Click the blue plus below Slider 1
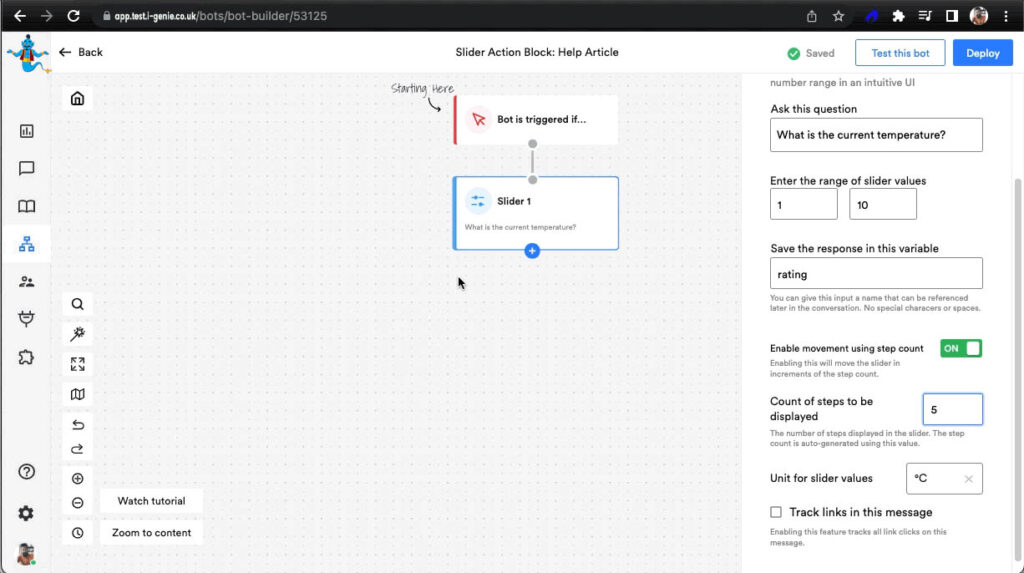This screenshot has width=1024, height=573. [532, 251]
